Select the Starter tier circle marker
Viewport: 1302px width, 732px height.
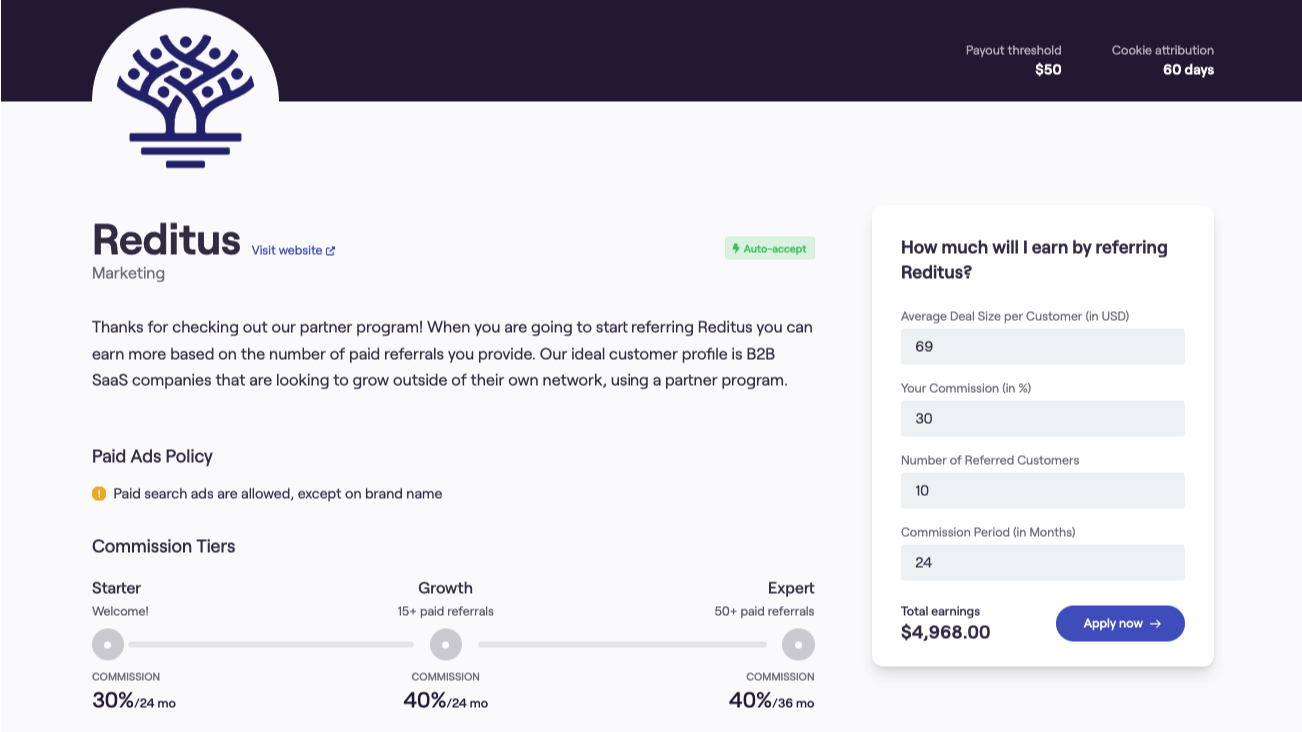click(x=108, y=644)
